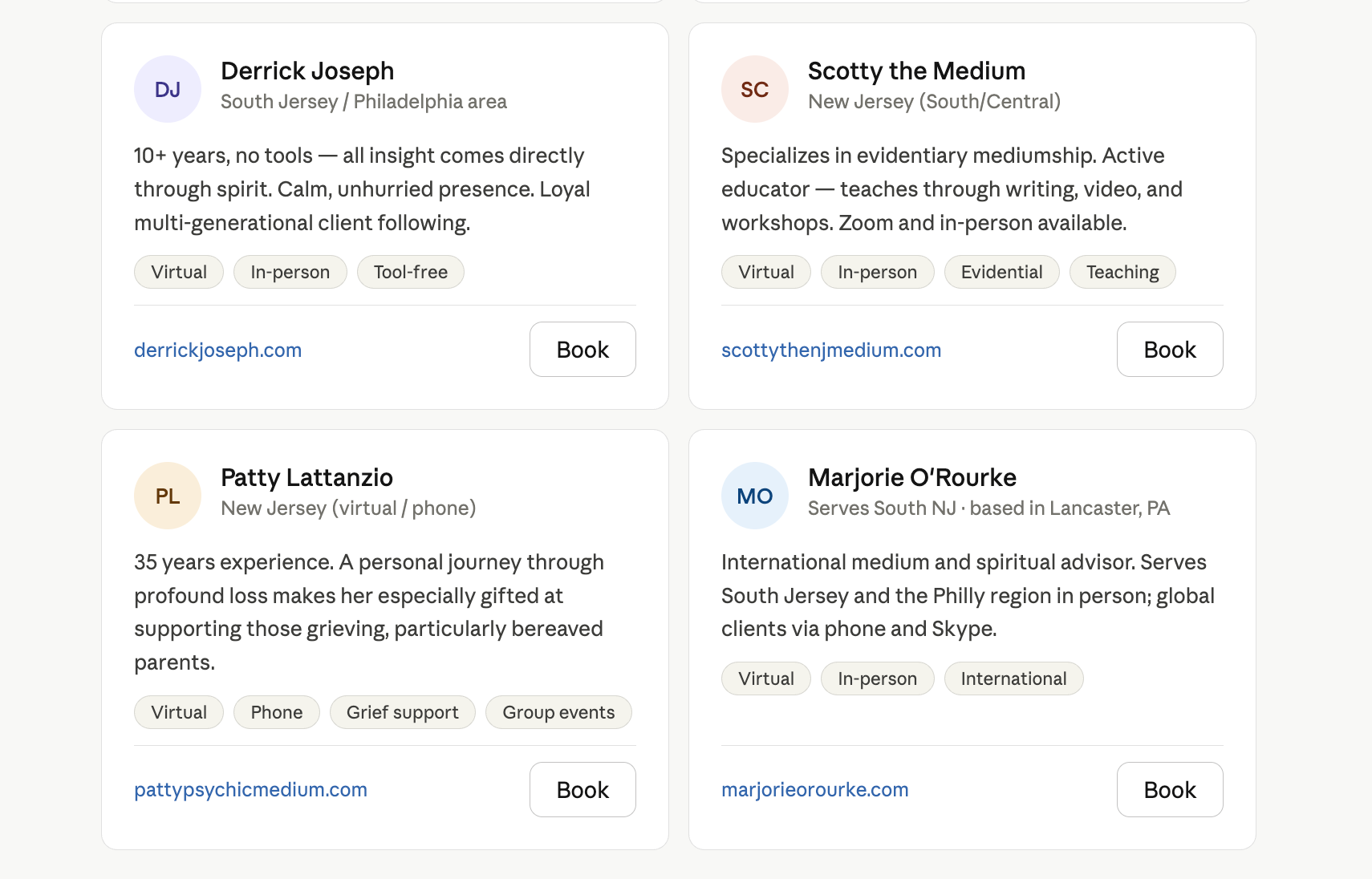Click the Group events tag
This screenshot has height=879, width=1372.
(558, 713)
